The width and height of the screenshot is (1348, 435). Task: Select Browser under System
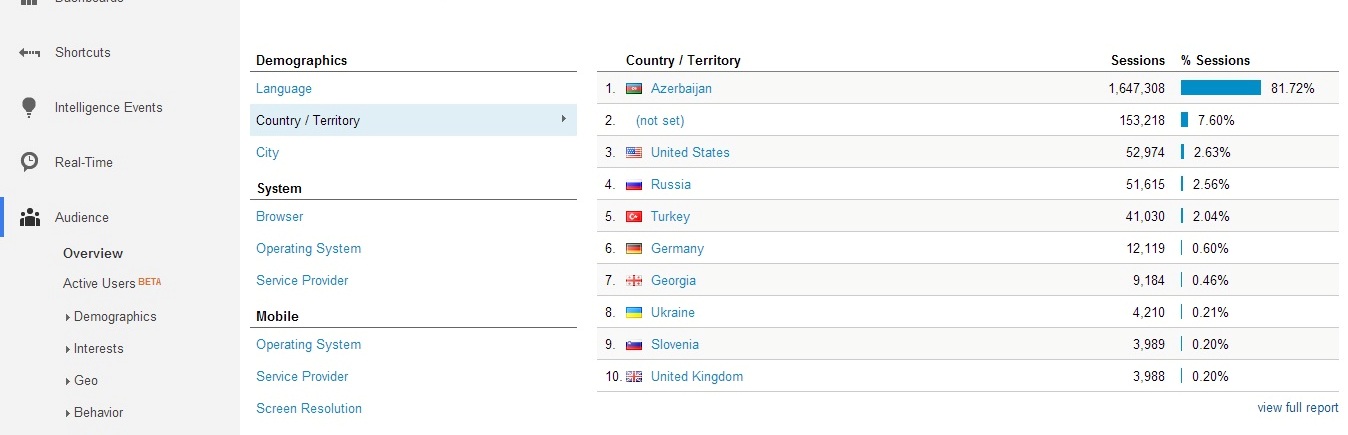click(280, 216)
